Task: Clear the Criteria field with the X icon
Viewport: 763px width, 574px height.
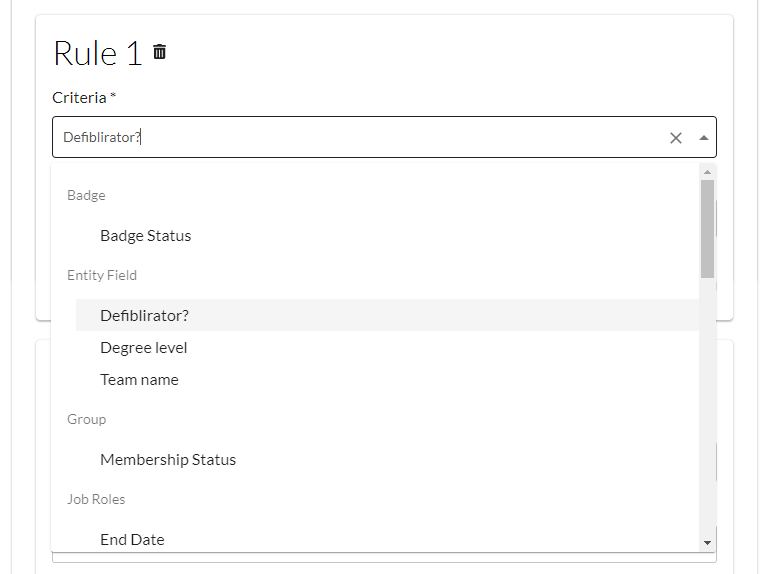Action: (675, 138)
